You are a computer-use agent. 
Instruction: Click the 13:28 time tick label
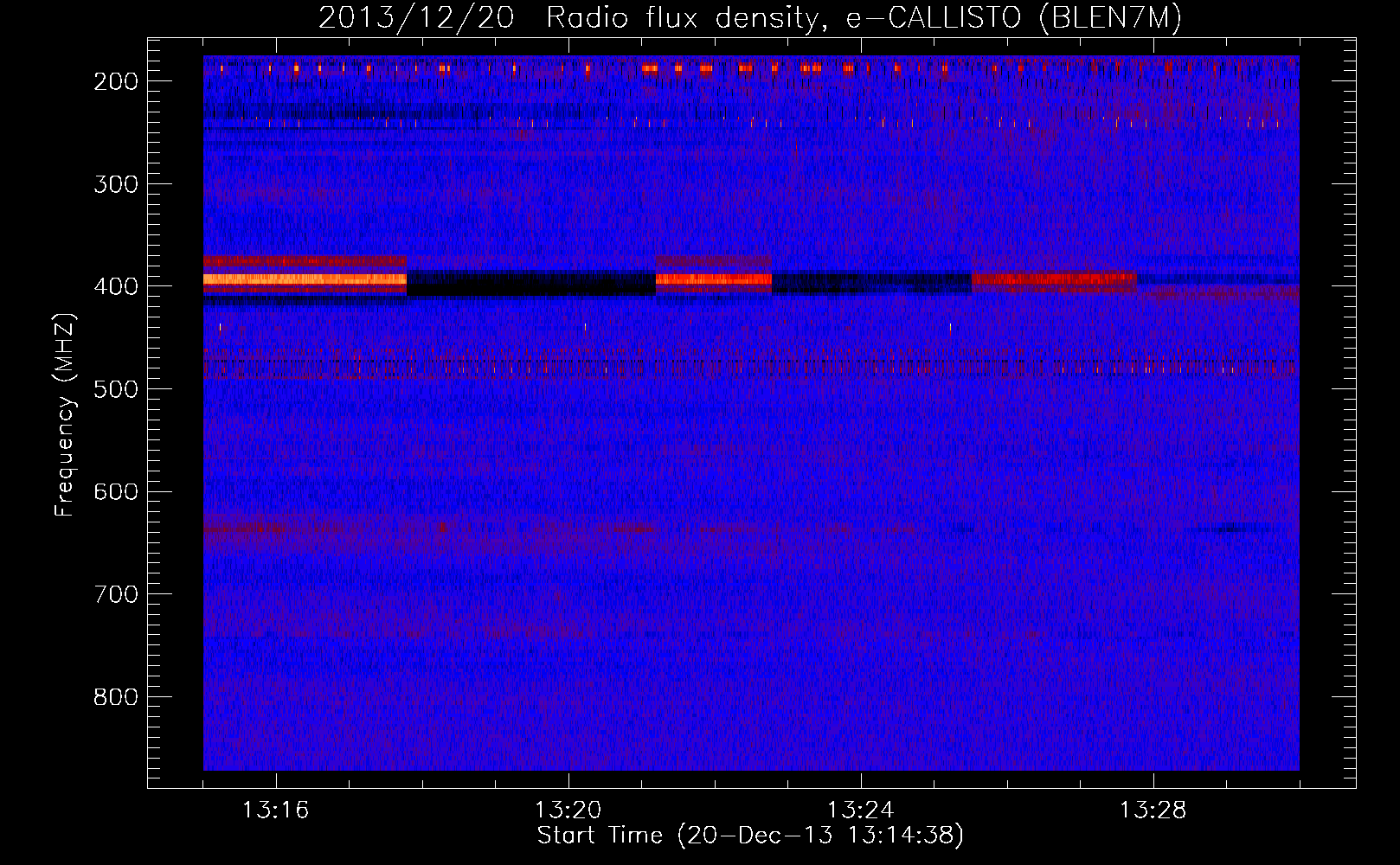coord(1153,811)
